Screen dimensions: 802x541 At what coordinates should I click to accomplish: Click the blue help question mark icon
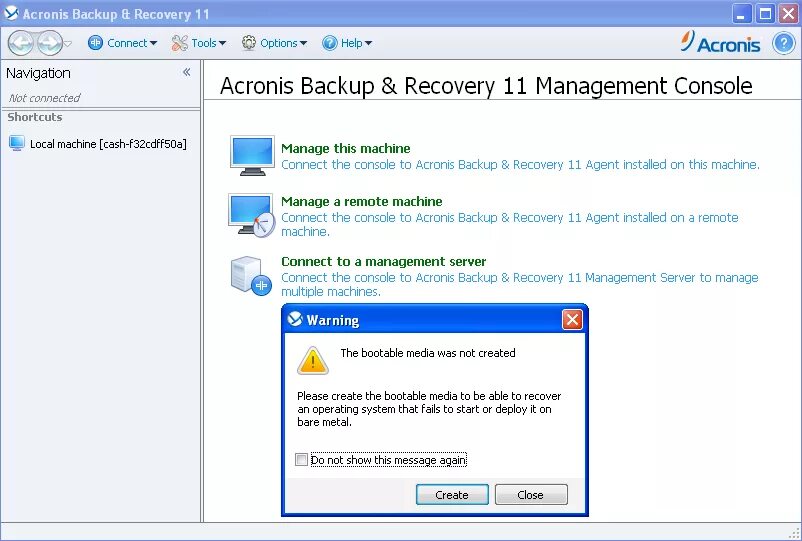click(x=784, y=43)
